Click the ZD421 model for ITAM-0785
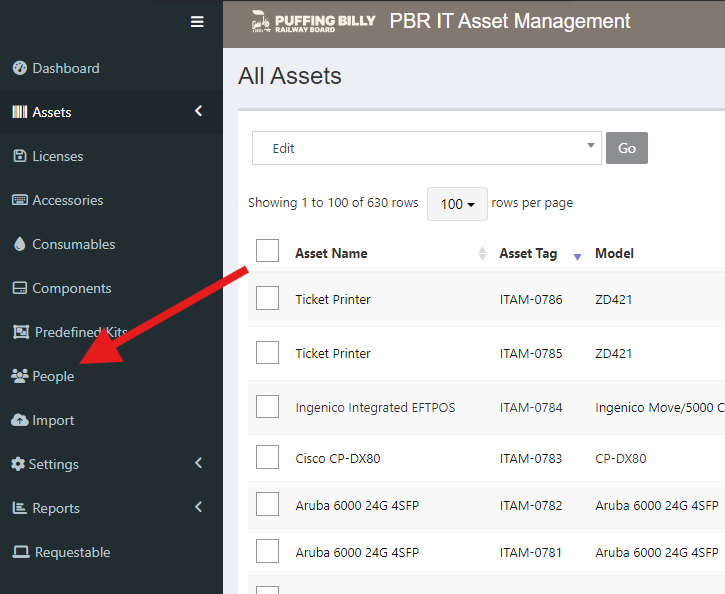The image size is (725, 594). [613, 354]
